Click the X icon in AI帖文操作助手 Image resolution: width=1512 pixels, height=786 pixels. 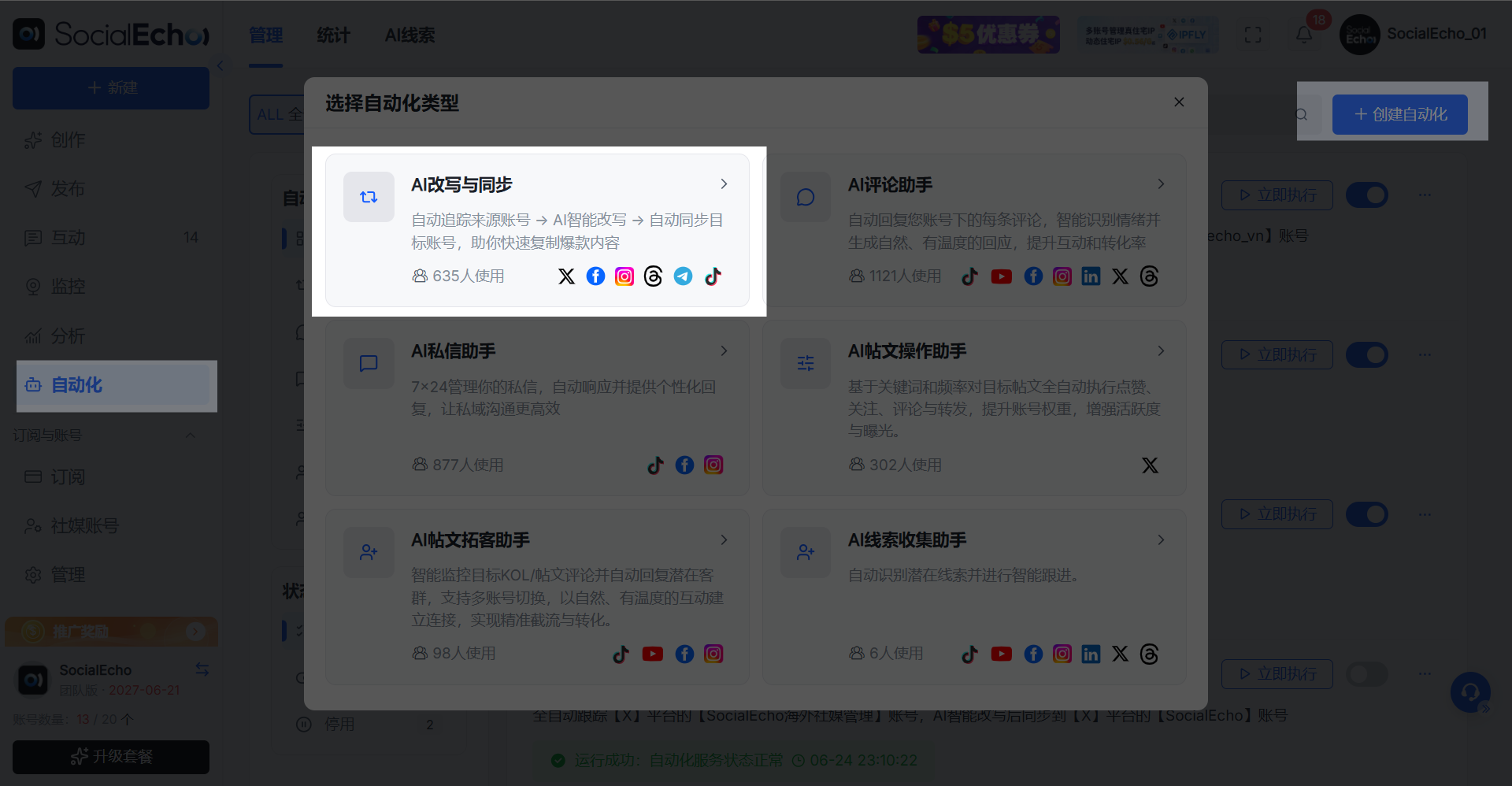click(x=1151, y=465)
